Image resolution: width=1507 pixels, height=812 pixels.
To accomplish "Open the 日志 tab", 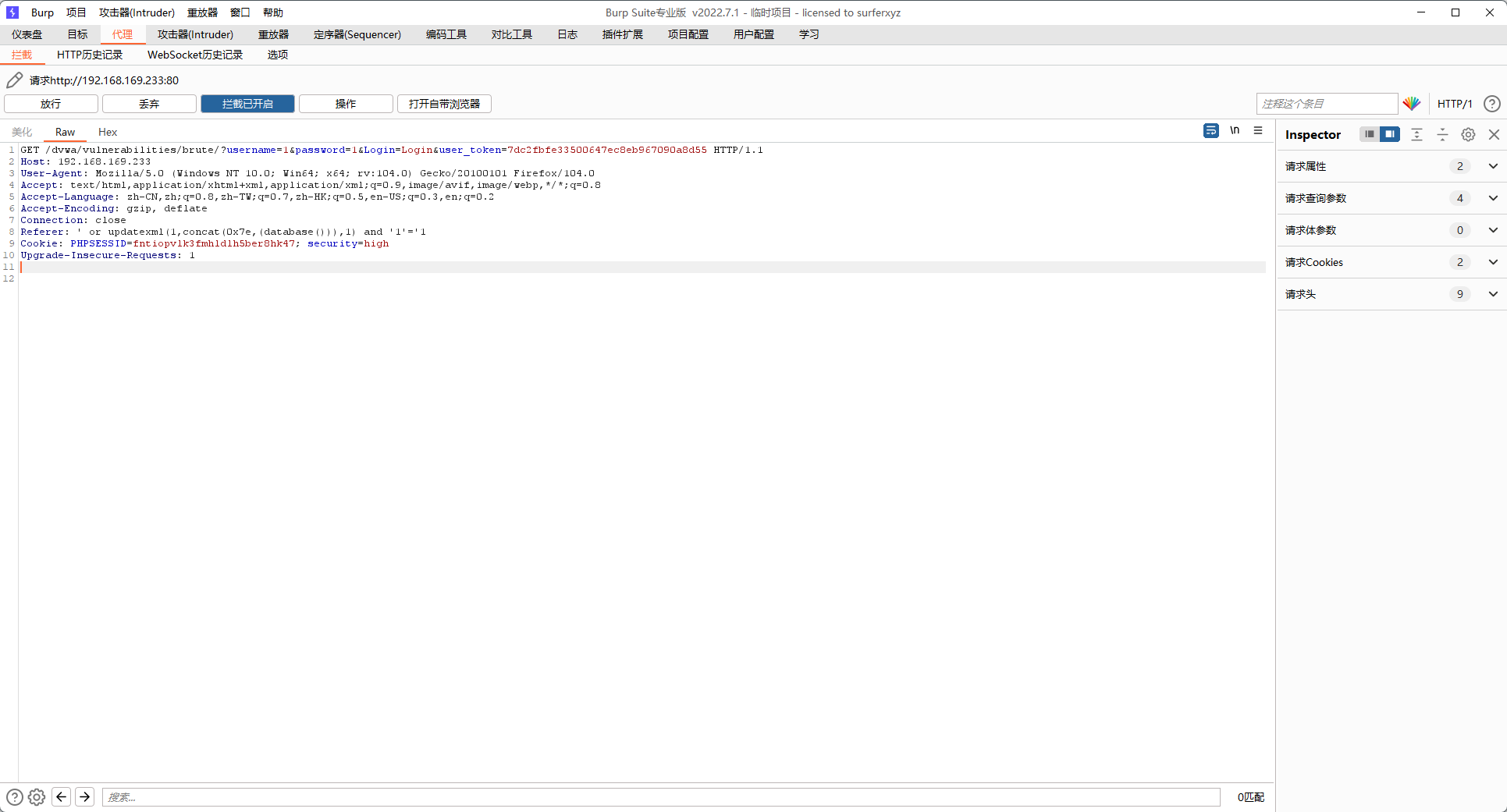I will pyautogui.click(x=567, y=34).
